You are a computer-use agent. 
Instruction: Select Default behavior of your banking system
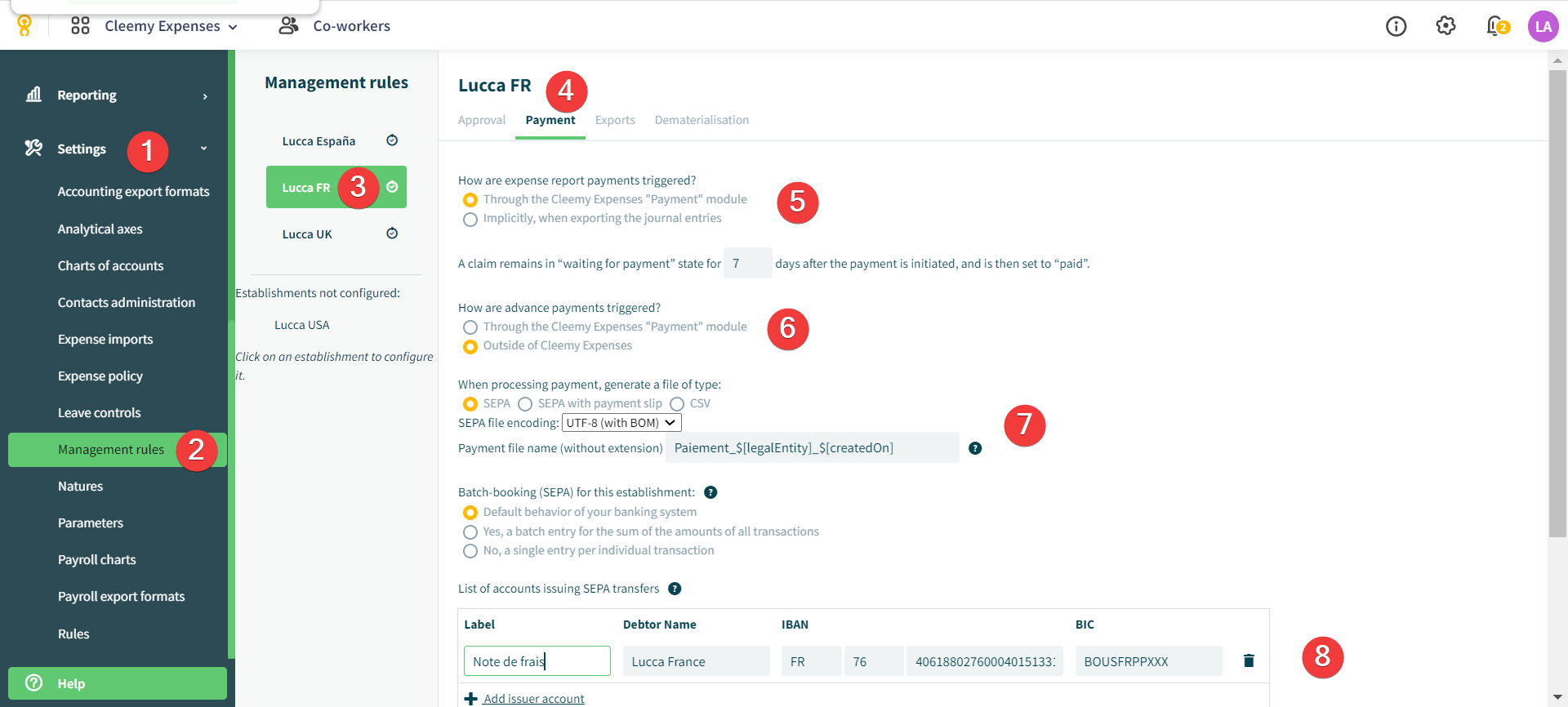tap(470, 513)
